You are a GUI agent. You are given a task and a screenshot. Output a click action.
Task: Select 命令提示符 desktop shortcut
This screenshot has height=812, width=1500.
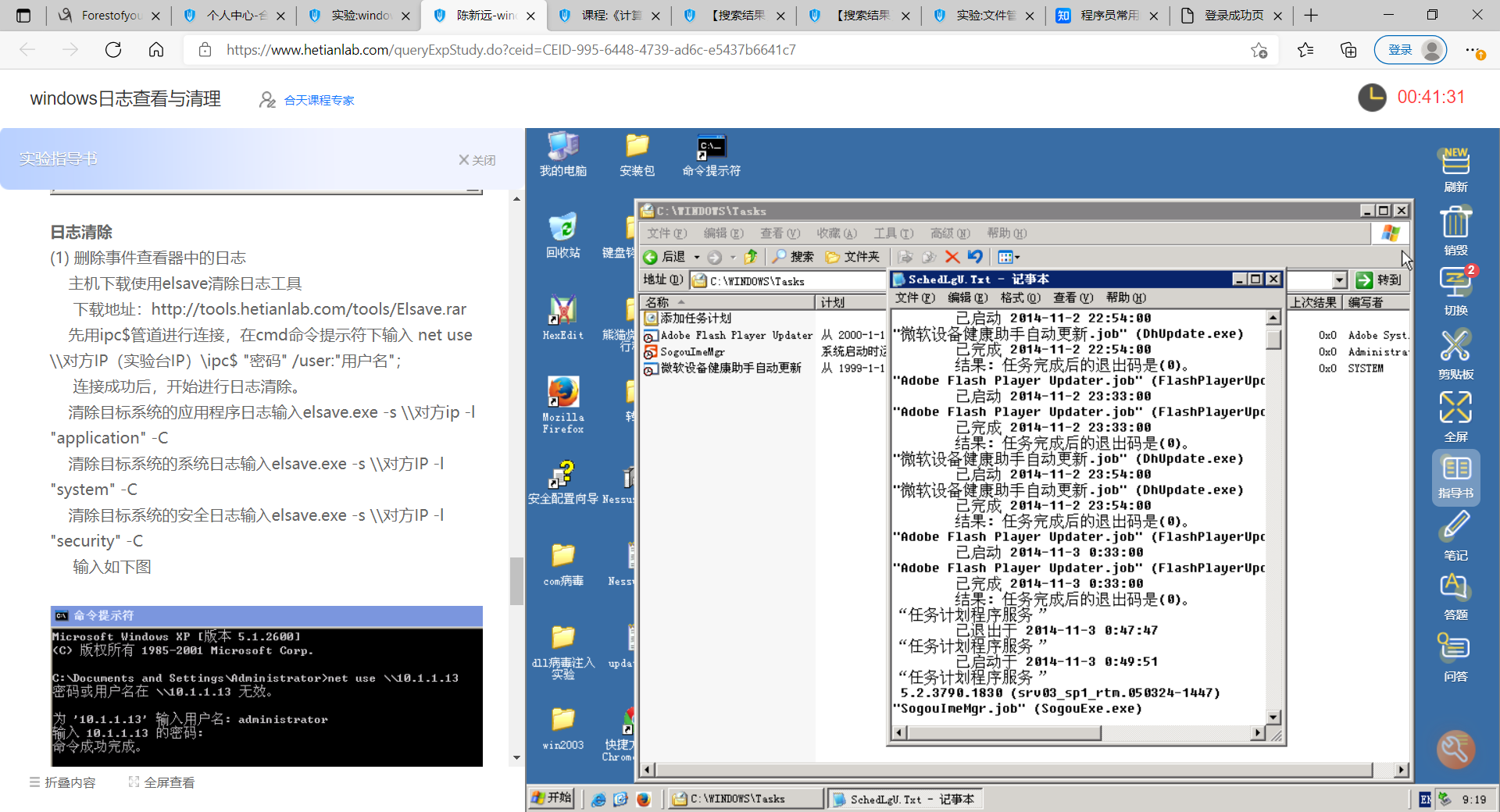[x=711, y=154]
